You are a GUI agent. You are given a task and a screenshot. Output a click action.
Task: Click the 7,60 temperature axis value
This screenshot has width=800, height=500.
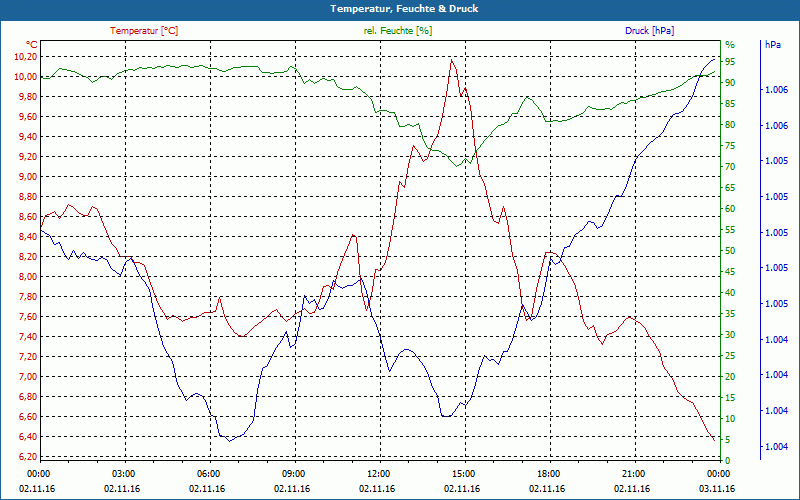point(28,316)
